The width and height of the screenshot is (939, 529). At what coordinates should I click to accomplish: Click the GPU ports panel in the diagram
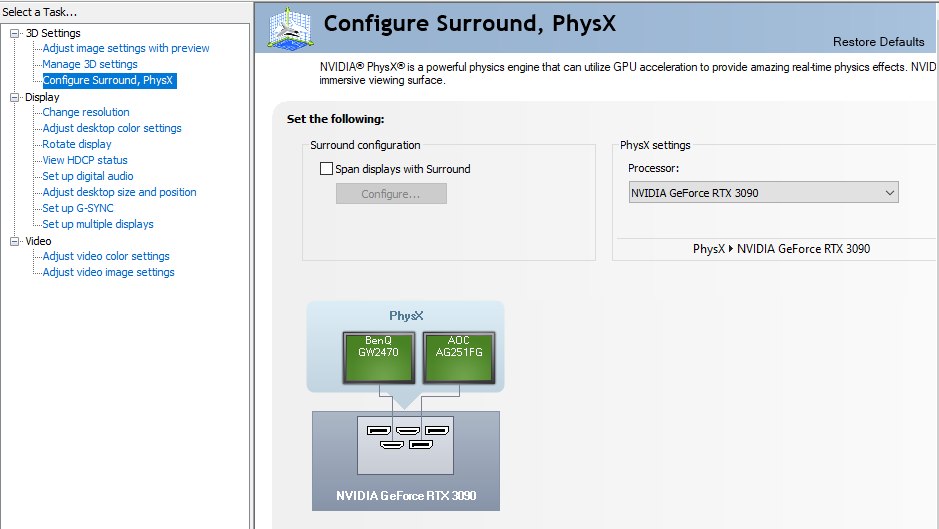tap(405, 445)
